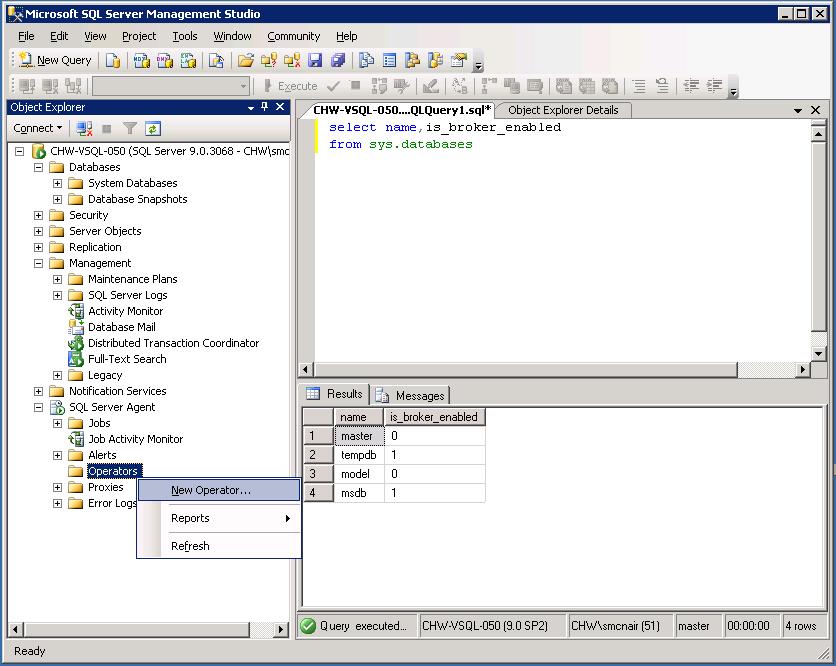This screenshot has height=666, width=836.
Task: Open the active files dropdown arrow beside tabs
Action: [798, 110]
